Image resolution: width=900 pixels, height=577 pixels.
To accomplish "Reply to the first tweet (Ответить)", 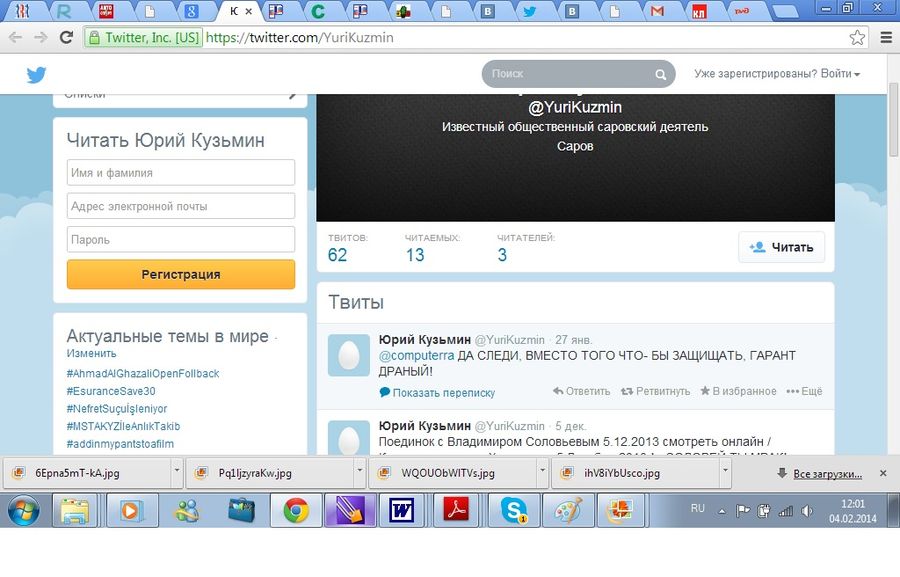I will point(581,391).
